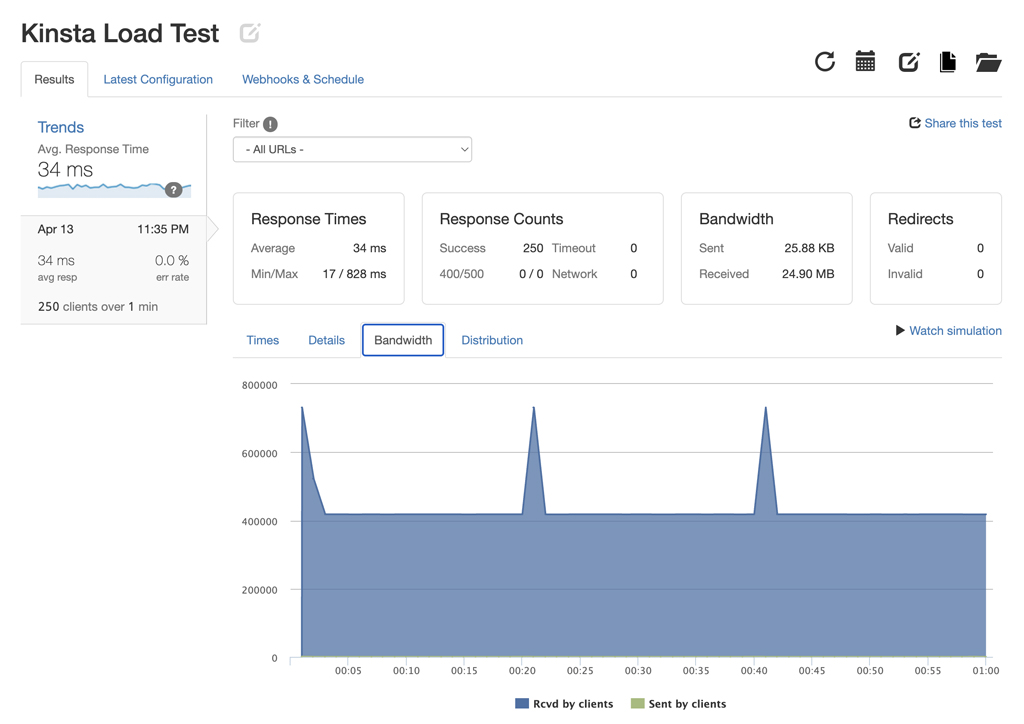Click the 00:30 mark on the timeline axis
The height and width of the screenshot is (724, 1024).
click(637, 671)
